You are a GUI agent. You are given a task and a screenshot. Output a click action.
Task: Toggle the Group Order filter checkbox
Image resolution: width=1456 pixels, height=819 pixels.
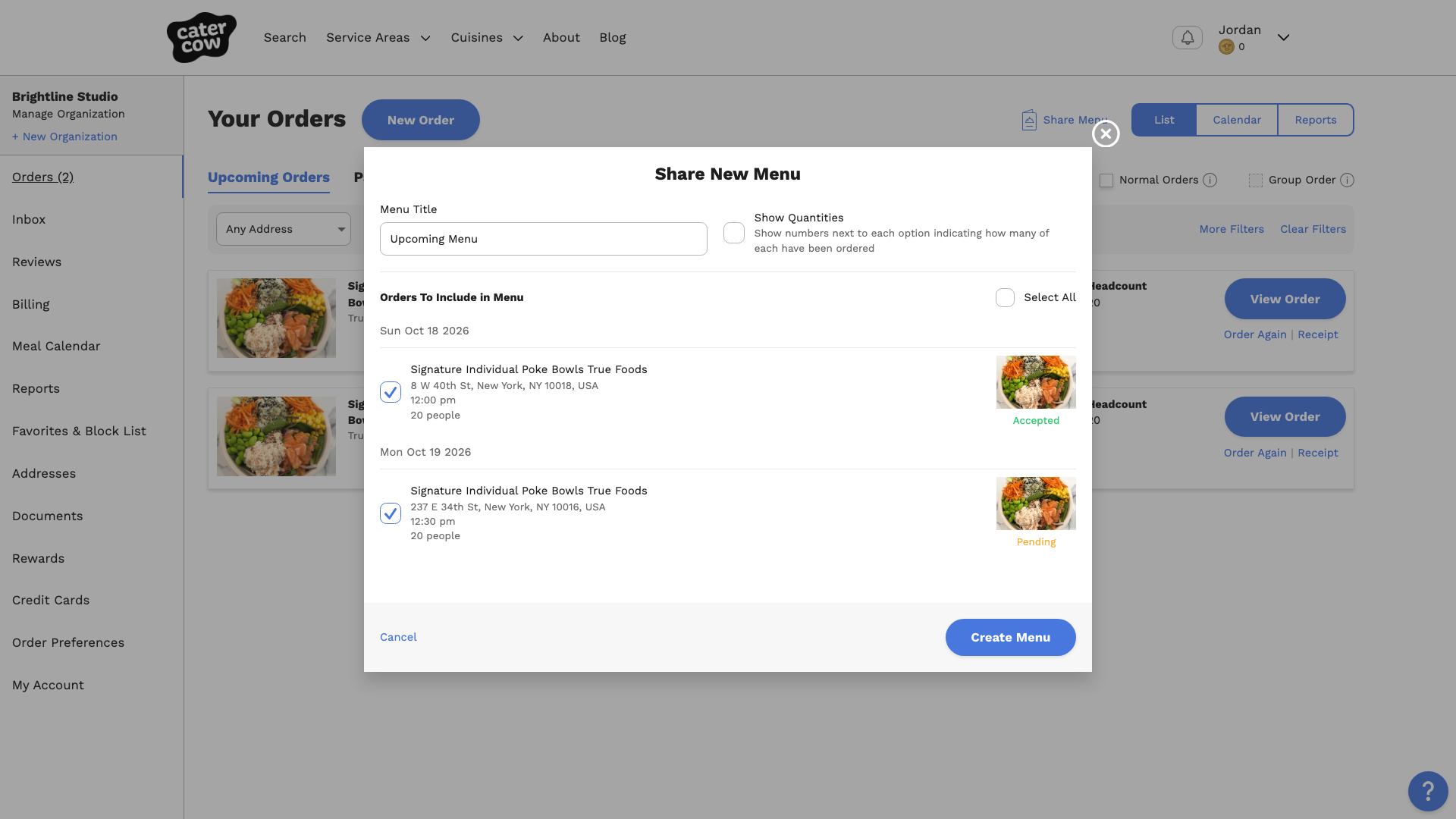pyautogui.click(x=1256, y=180)
